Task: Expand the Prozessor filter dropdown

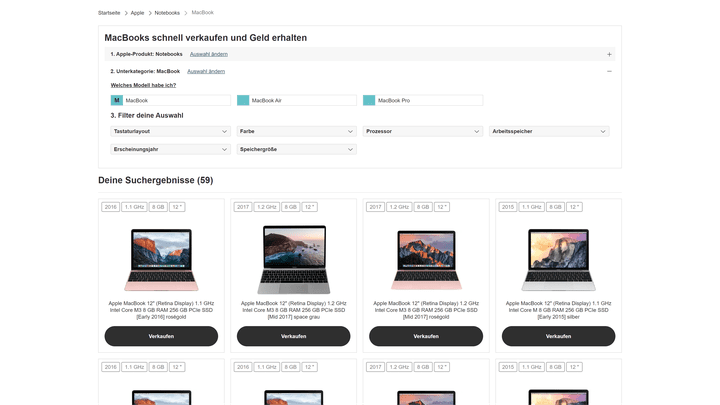Action: coord(423,131)
